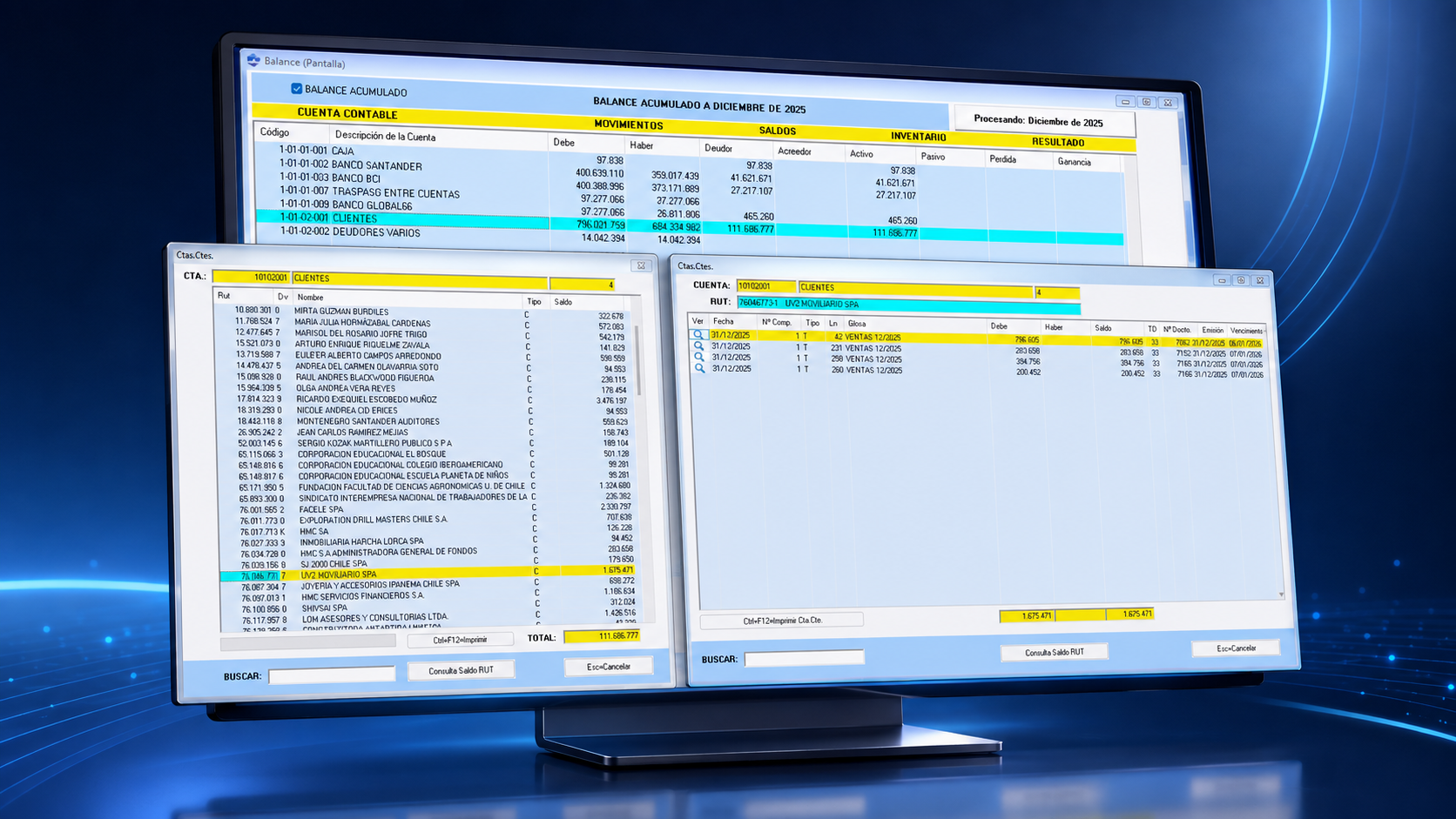Select client SJ 2000 CHILE SPA
The width and height of the screenshot is (1456, 819).
tap(427, 564)
